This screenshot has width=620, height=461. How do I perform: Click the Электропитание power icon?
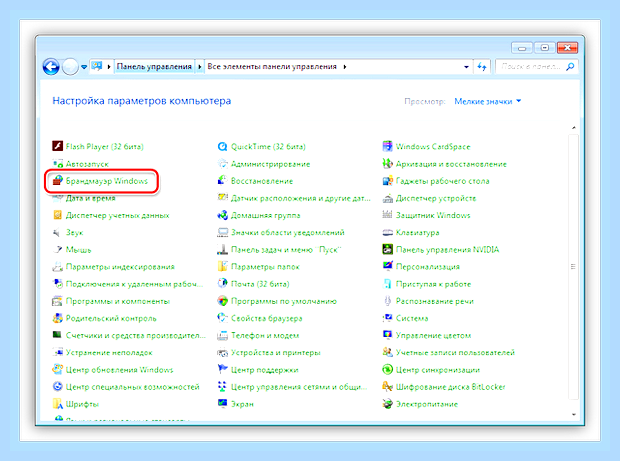click(x=388, y=404)
